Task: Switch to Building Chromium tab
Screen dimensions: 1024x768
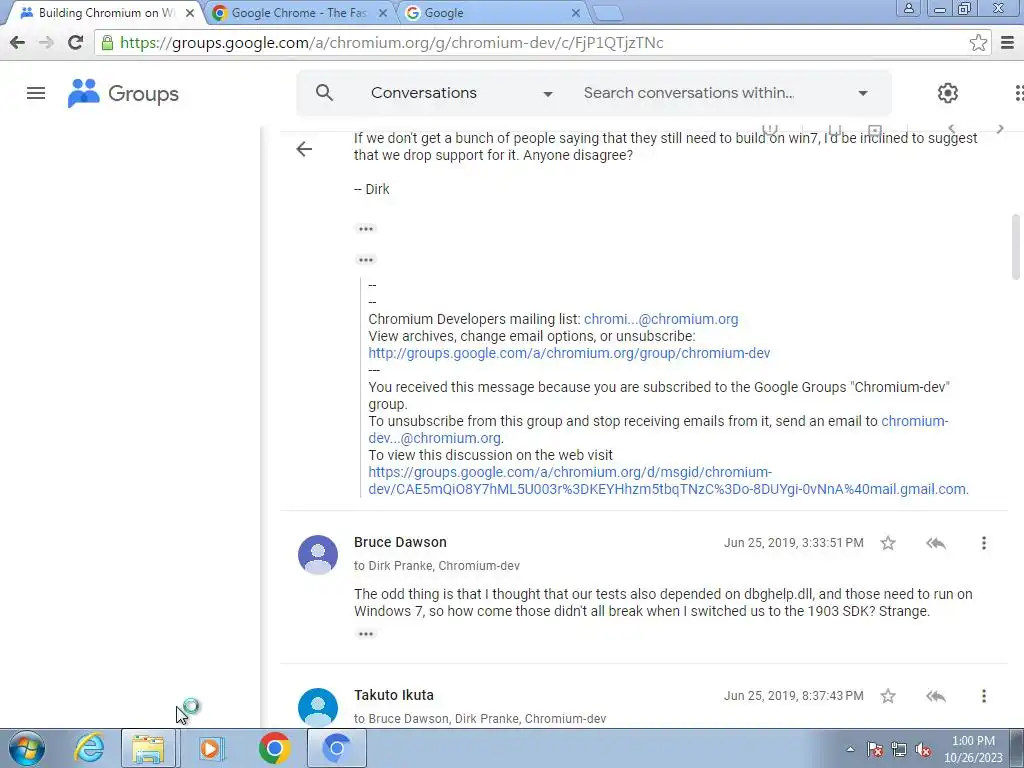Action: 104,12
